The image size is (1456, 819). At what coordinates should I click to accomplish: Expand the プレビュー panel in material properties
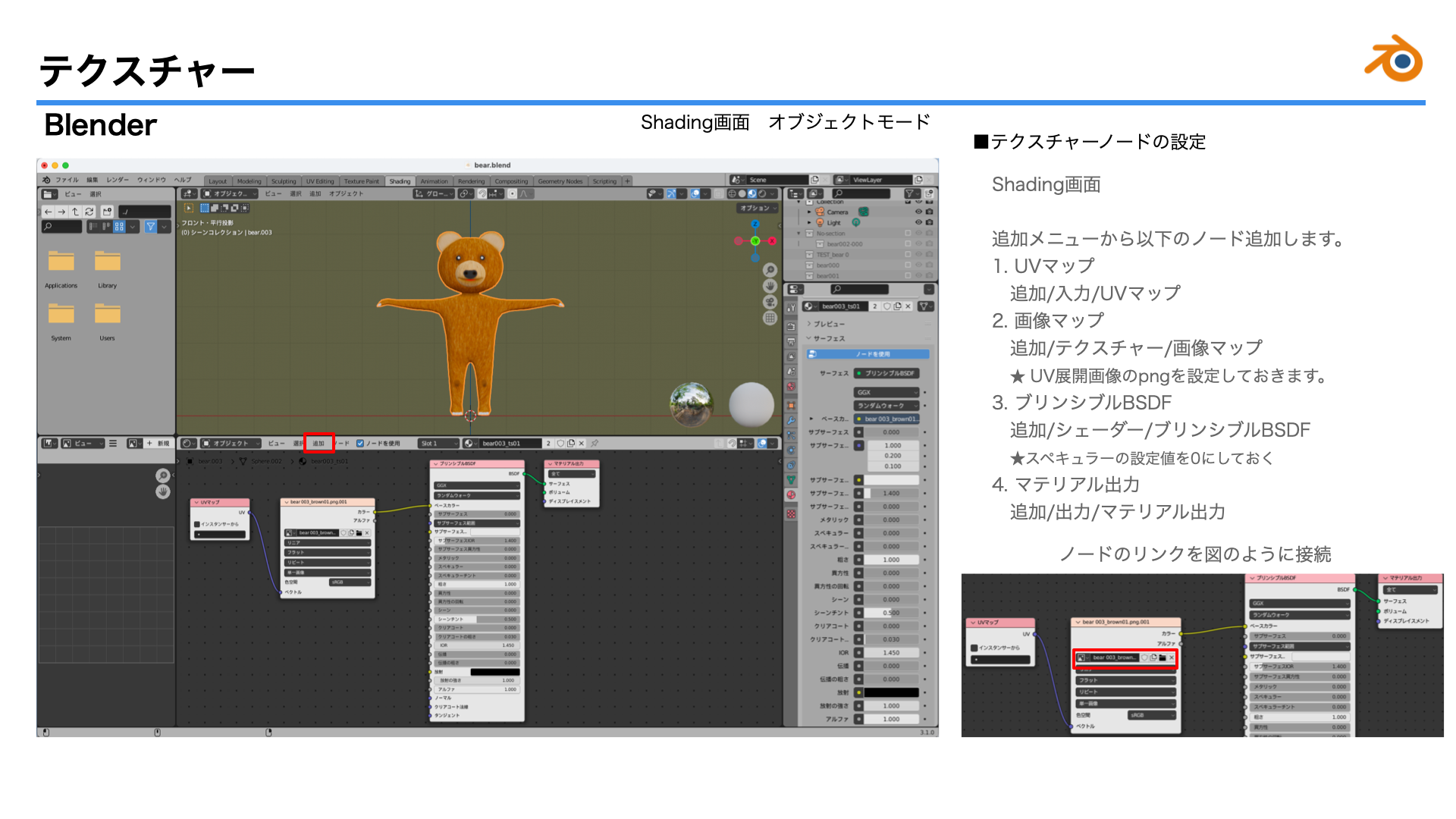pos(828,324)
